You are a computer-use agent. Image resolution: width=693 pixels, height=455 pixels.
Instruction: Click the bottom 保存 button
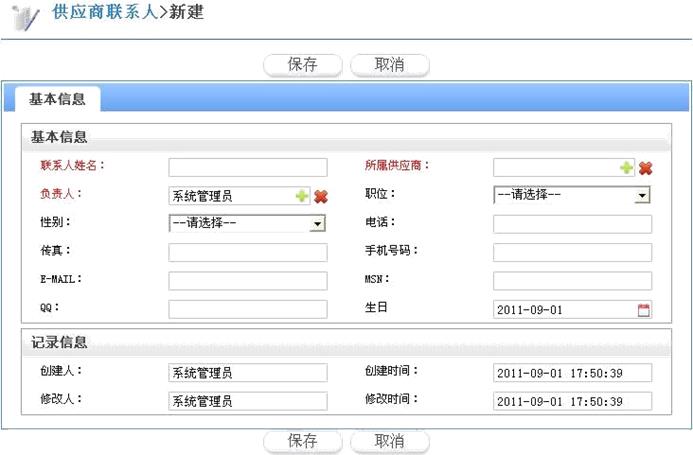point(303,441)
